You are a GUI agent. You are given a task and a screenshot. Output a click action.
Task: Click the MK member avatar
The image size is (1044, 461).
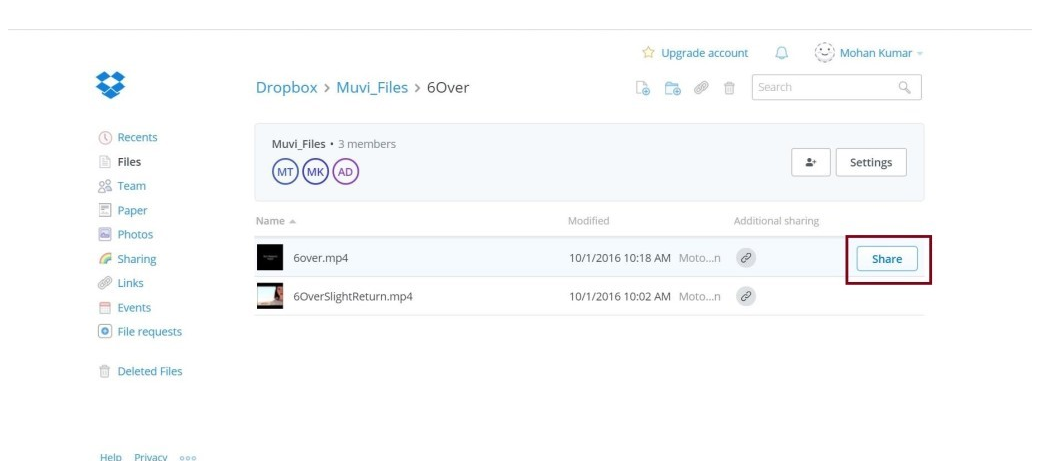pyautogui.click(x=315, y=172)
